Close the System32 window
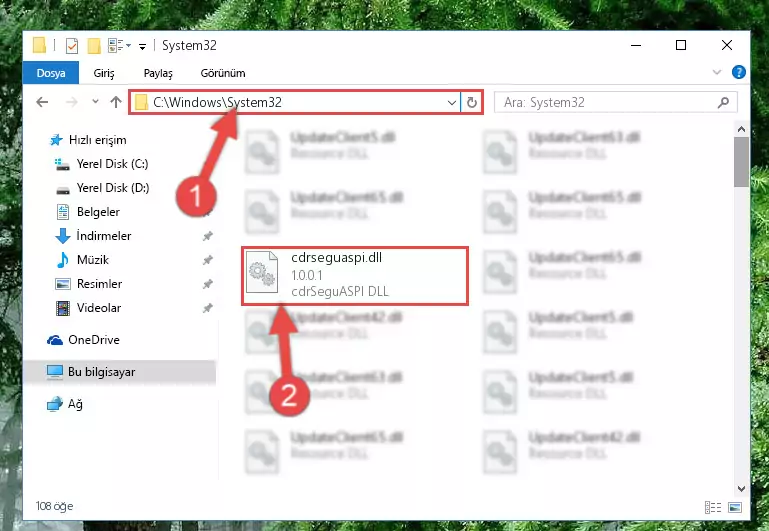Image resolution: width=769 pixels, height=531 pixels. pyautogui.click(x=727, y=45)
